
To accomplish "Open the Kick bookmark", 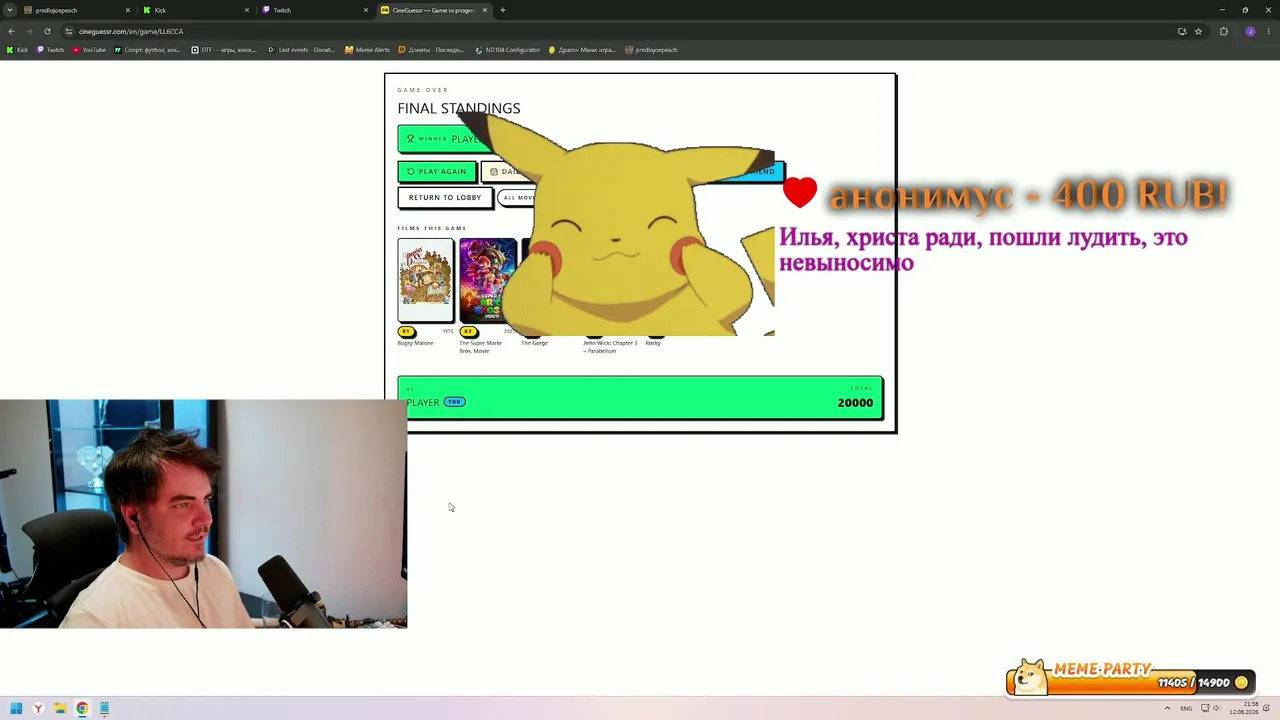I will [x=17, y=50].
